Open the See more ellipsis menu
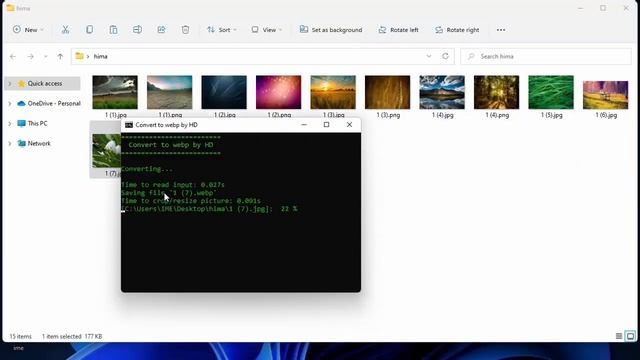The height and width of the screenshot is (360, 640). (x=501, y=30)
